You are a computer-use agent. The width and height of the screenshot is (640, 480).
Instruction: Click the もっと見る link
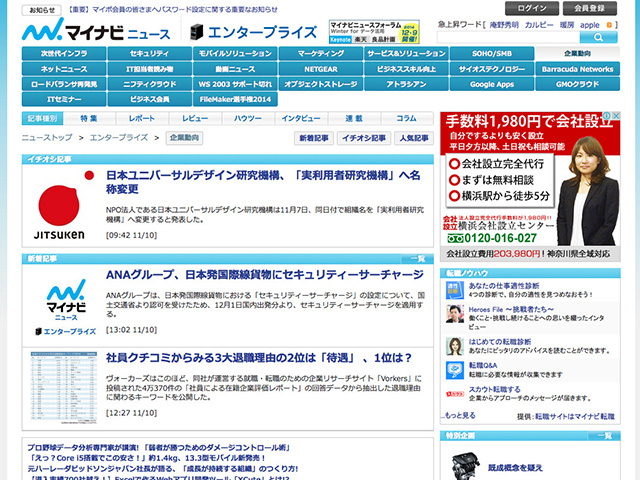tap(459, 416)
